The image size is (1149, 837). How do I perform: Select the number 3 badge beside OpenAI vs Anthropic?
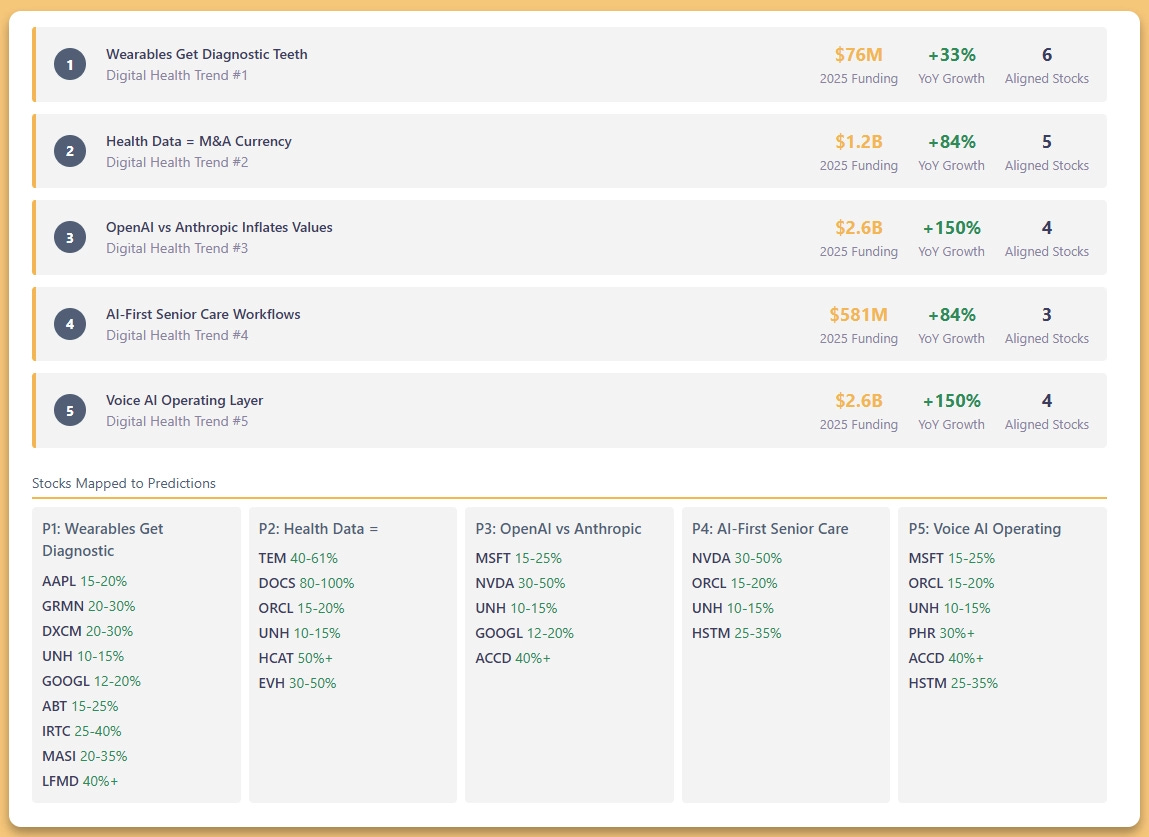coord(70,237)
